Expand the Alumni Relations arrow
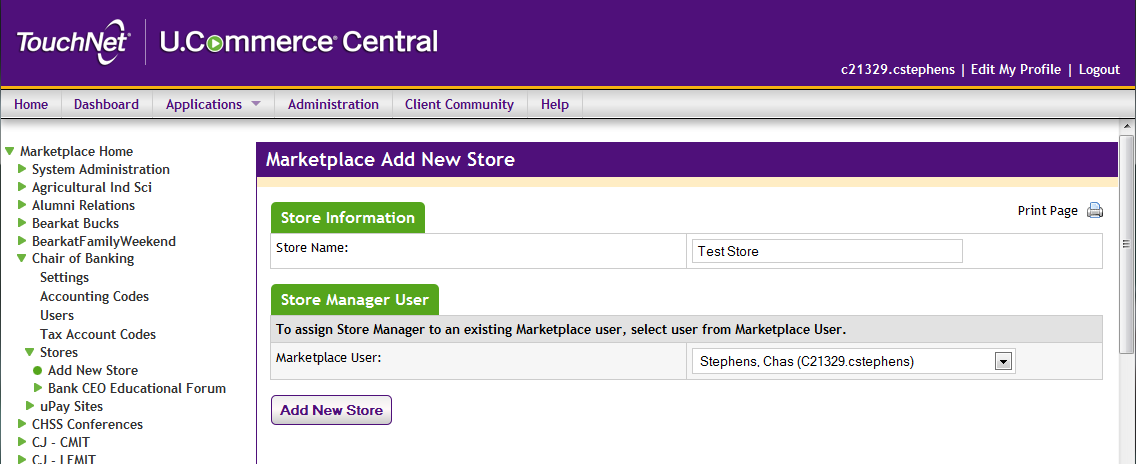This screenshot has height=464, width=1136. 22,205
